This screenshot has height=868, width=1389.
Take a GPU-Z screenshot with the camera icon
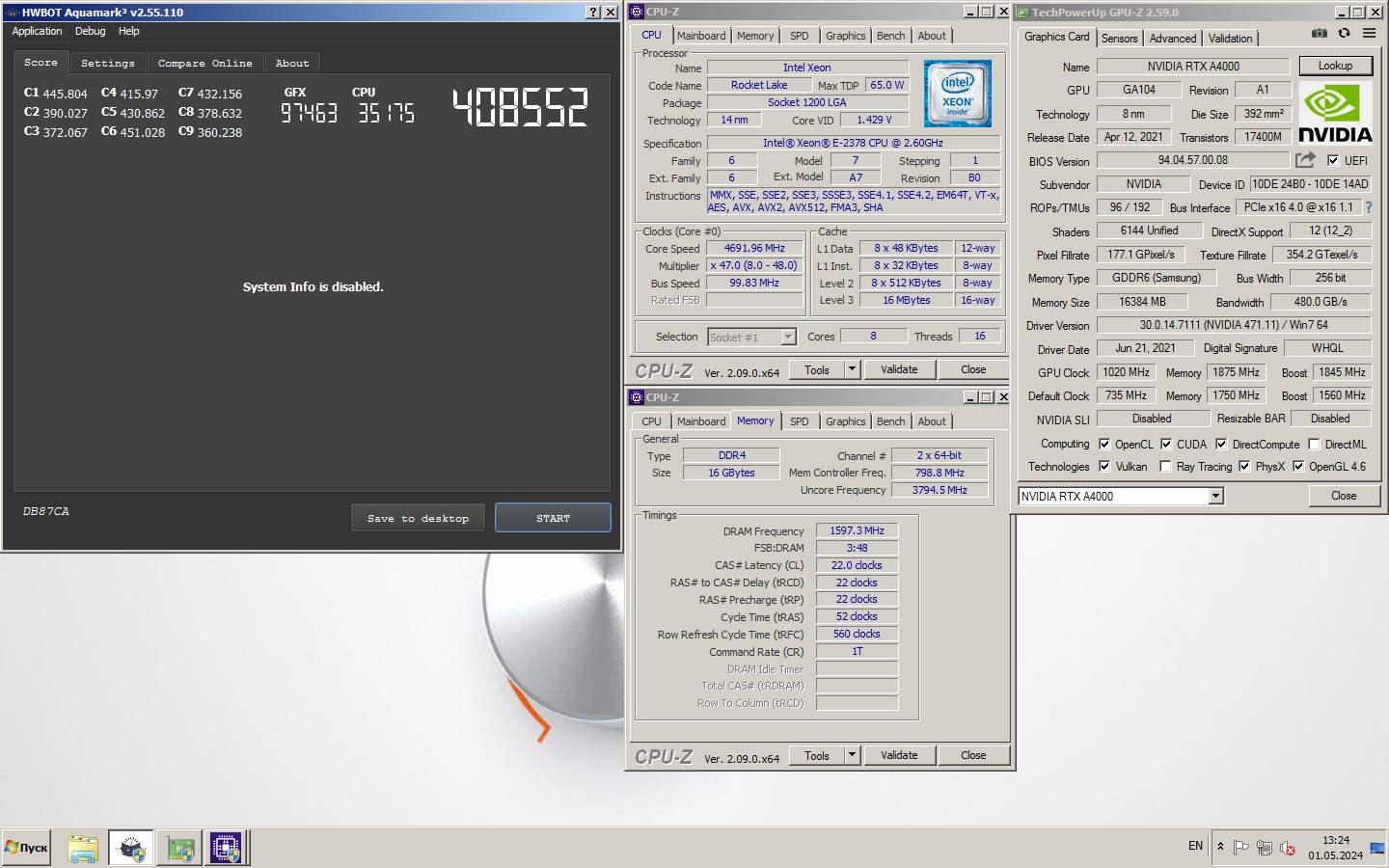click(x=1319, y=33)
